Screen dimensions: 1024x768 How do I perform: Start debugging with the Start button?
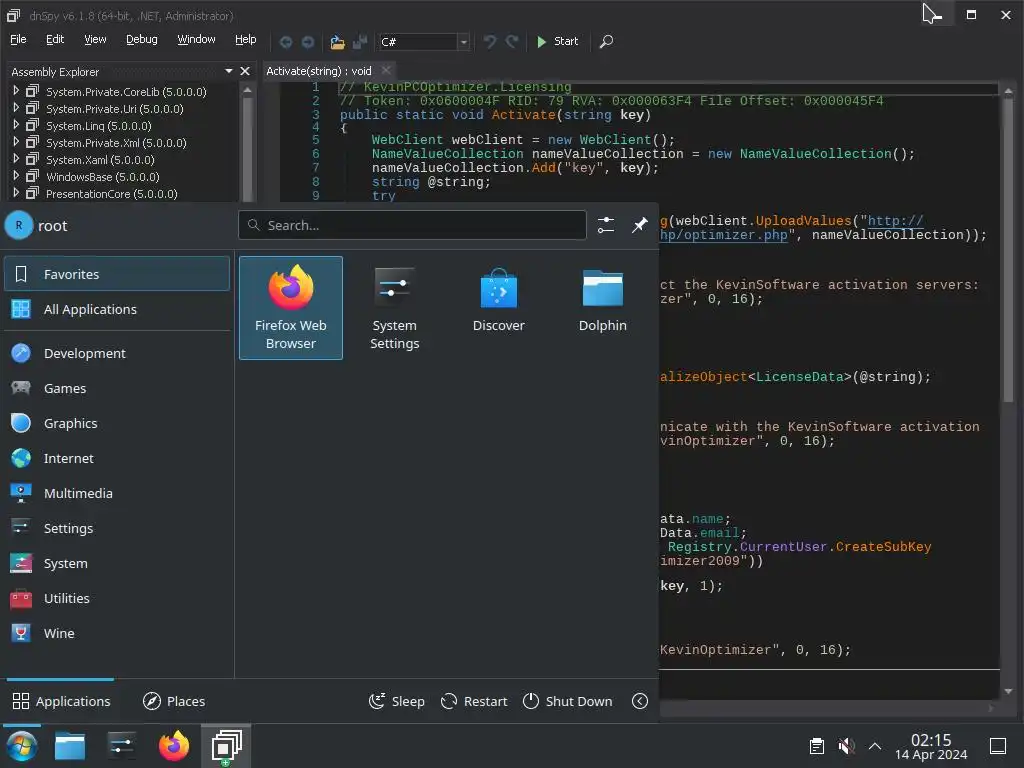click(x=557, y=41)
